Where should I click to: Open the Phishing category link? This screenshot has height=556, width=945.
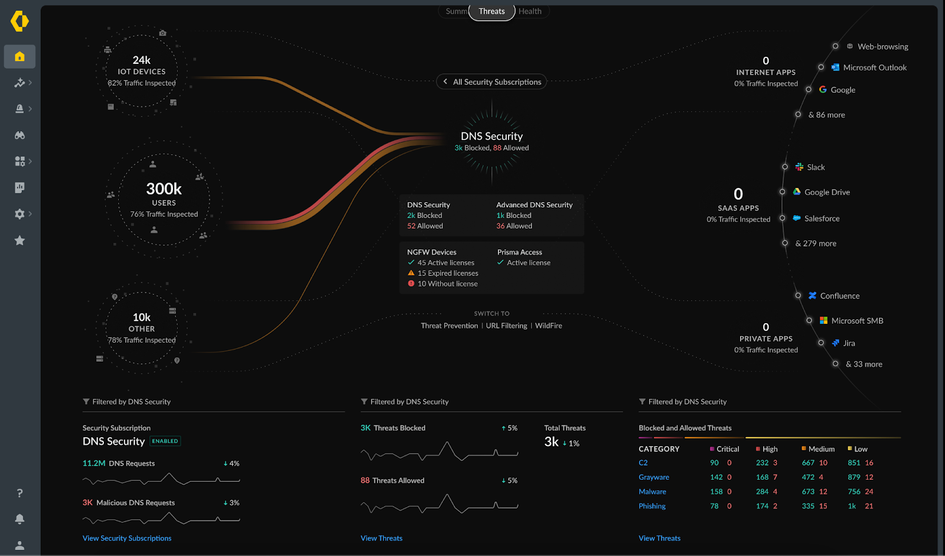(652, 506)
